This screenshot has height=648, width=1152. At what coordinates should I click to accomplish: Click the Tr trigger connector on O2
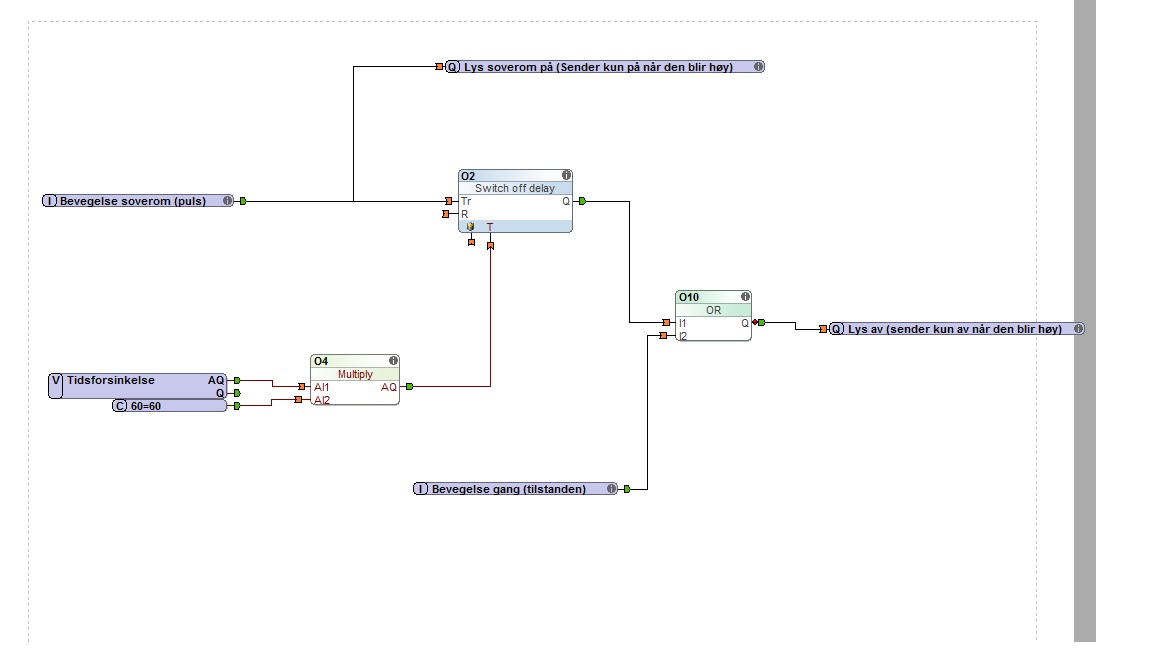point(449,201)
